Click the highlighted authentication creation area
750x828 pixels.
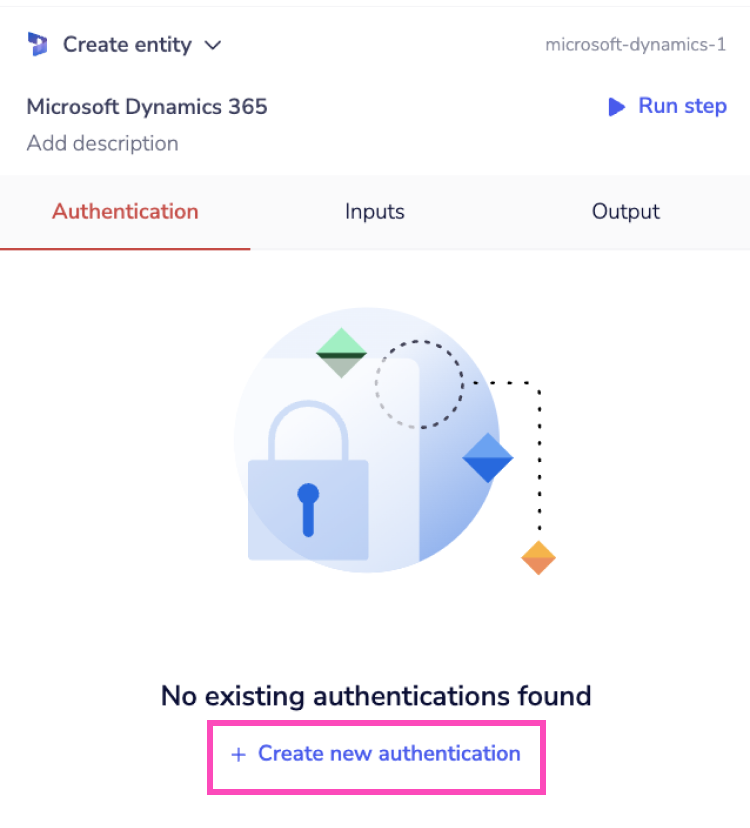375,756
